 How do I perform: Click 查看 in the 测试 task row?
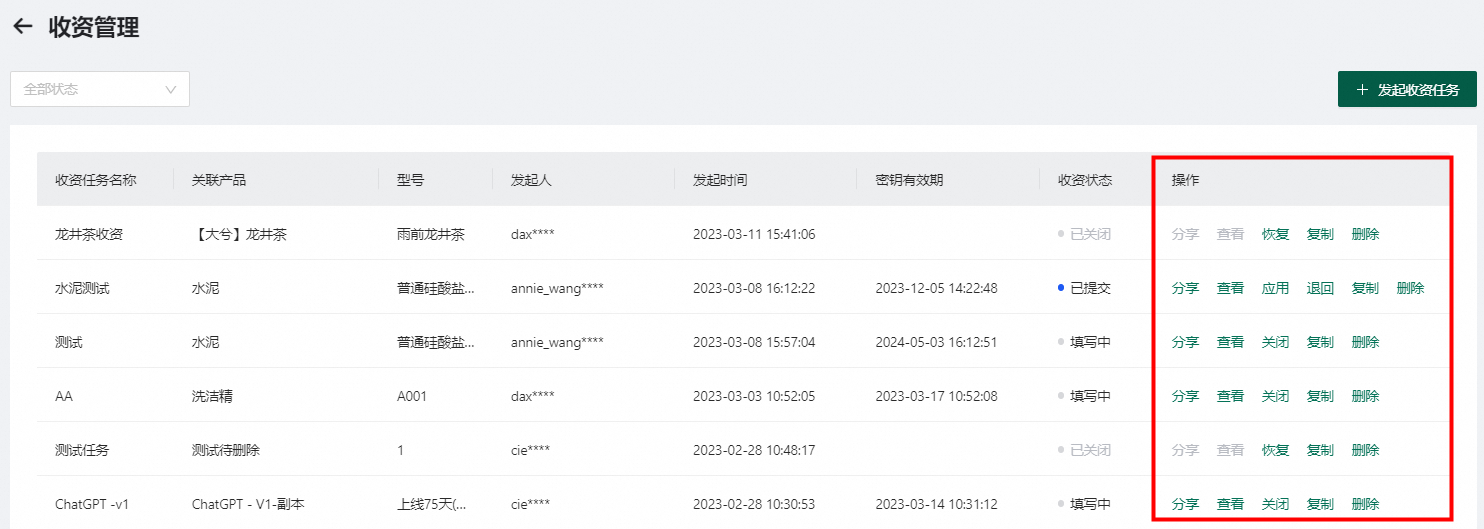(1230, 342)
